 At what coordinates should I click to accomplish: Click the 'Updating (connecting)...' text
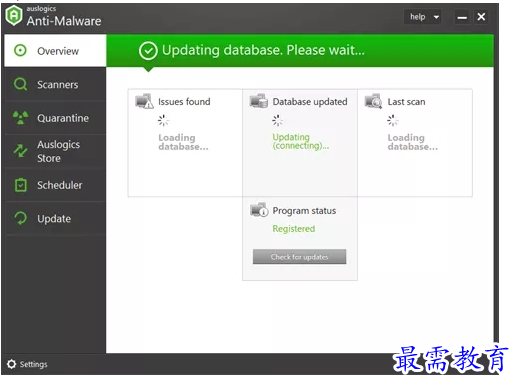(x=301, y=141)
